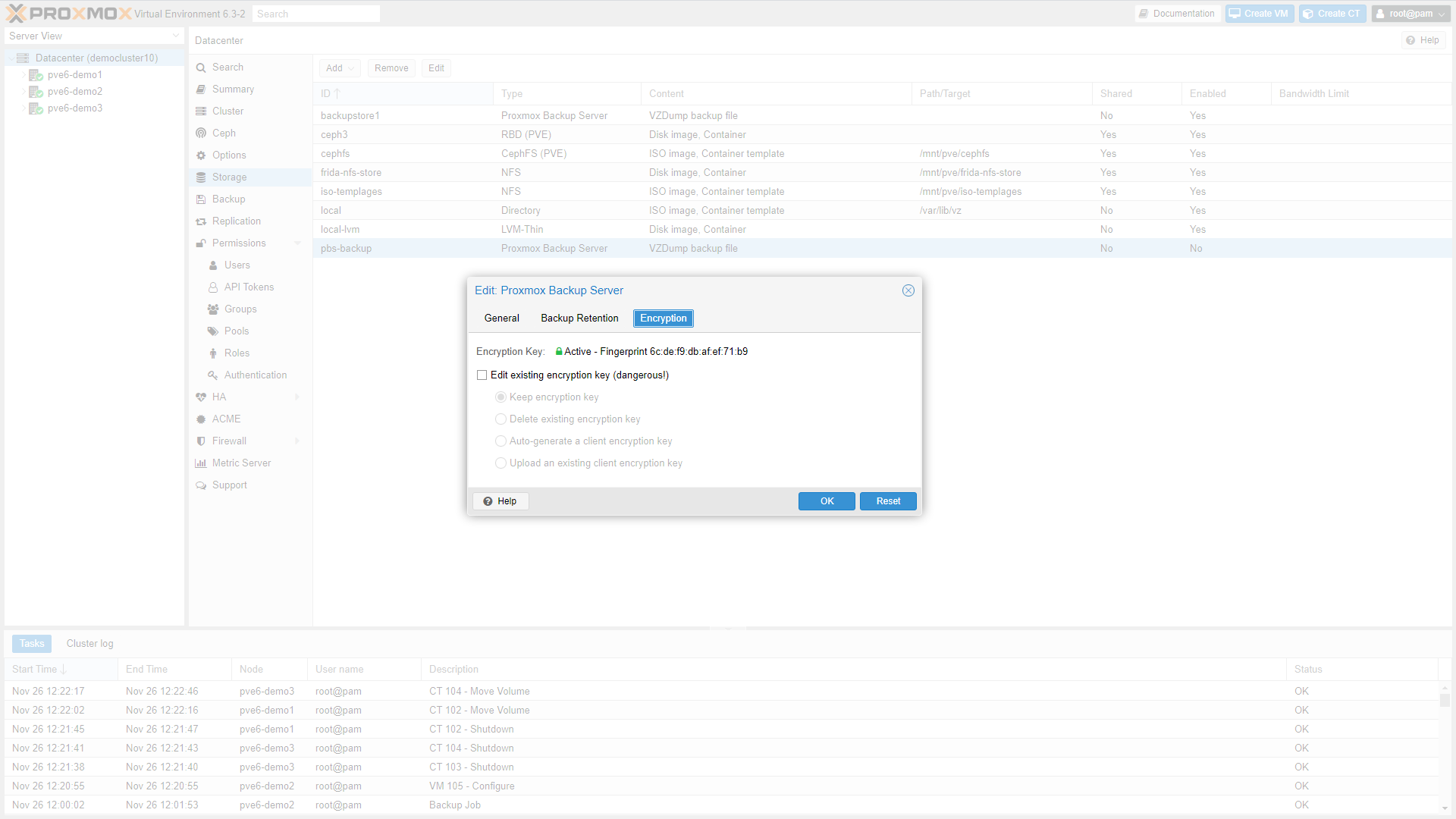Open the Server View dropdown
The image size is (1456, 819).
[x=176, y=36]
